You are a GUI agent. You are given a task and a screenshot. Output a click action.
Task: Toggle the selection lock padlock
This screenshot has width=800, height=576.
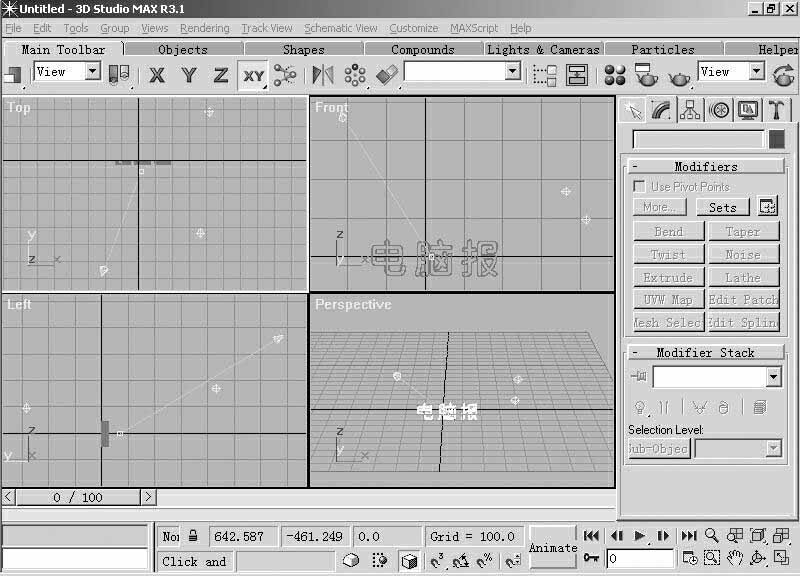[193, 537]
